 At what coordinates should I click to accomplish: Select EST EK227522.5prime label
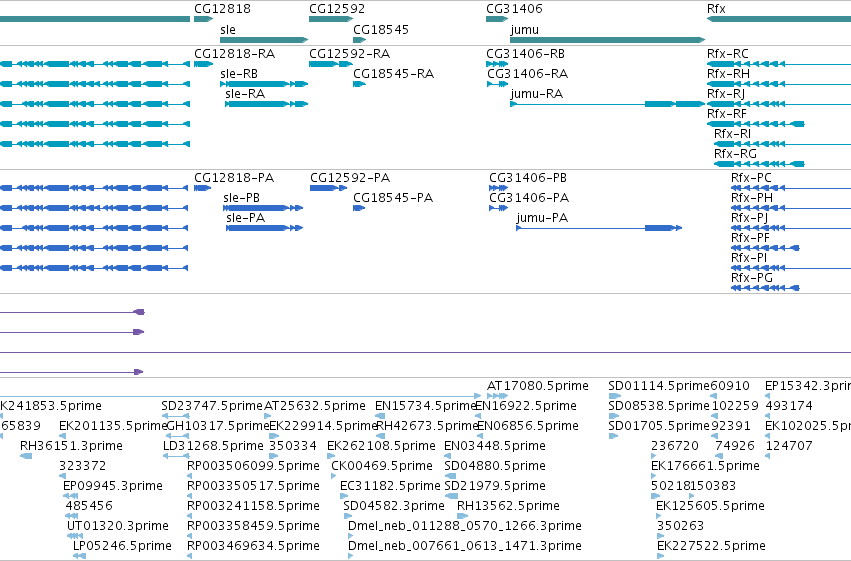pos(711,546)
